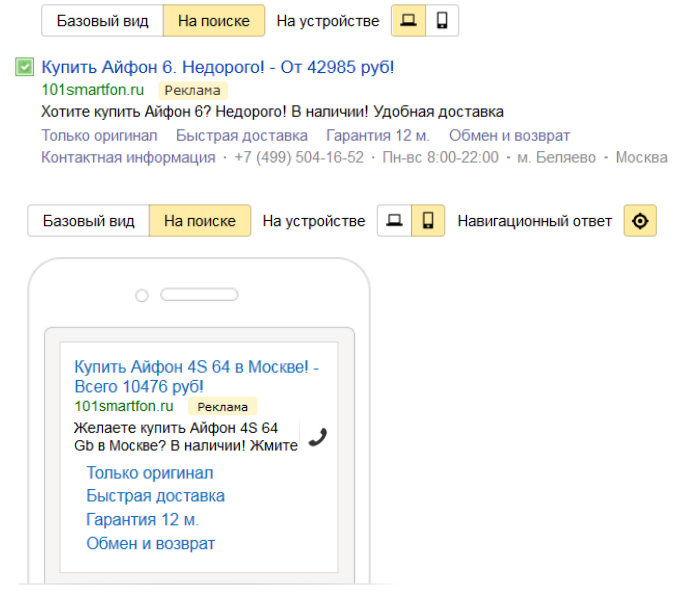Click working hours Пн-вс 8:00-22:00

coord(440,157)
